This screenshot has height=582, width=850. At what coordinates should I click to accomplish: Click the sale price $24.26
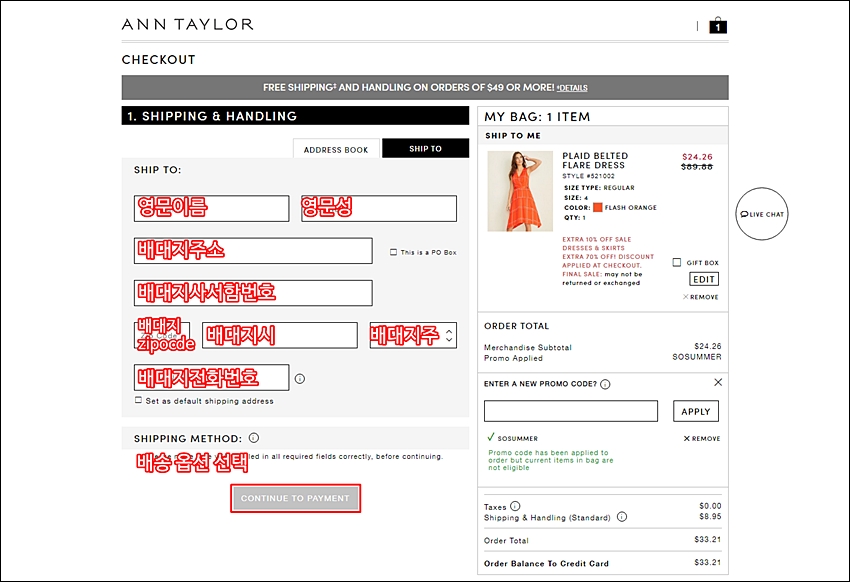(697, 157)
